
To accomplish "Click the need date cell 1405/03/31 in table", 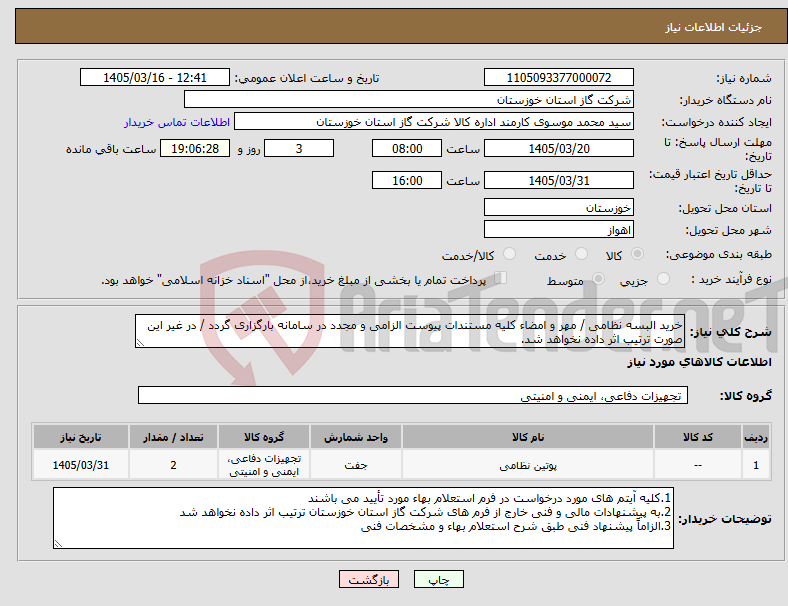I will 81,465.
